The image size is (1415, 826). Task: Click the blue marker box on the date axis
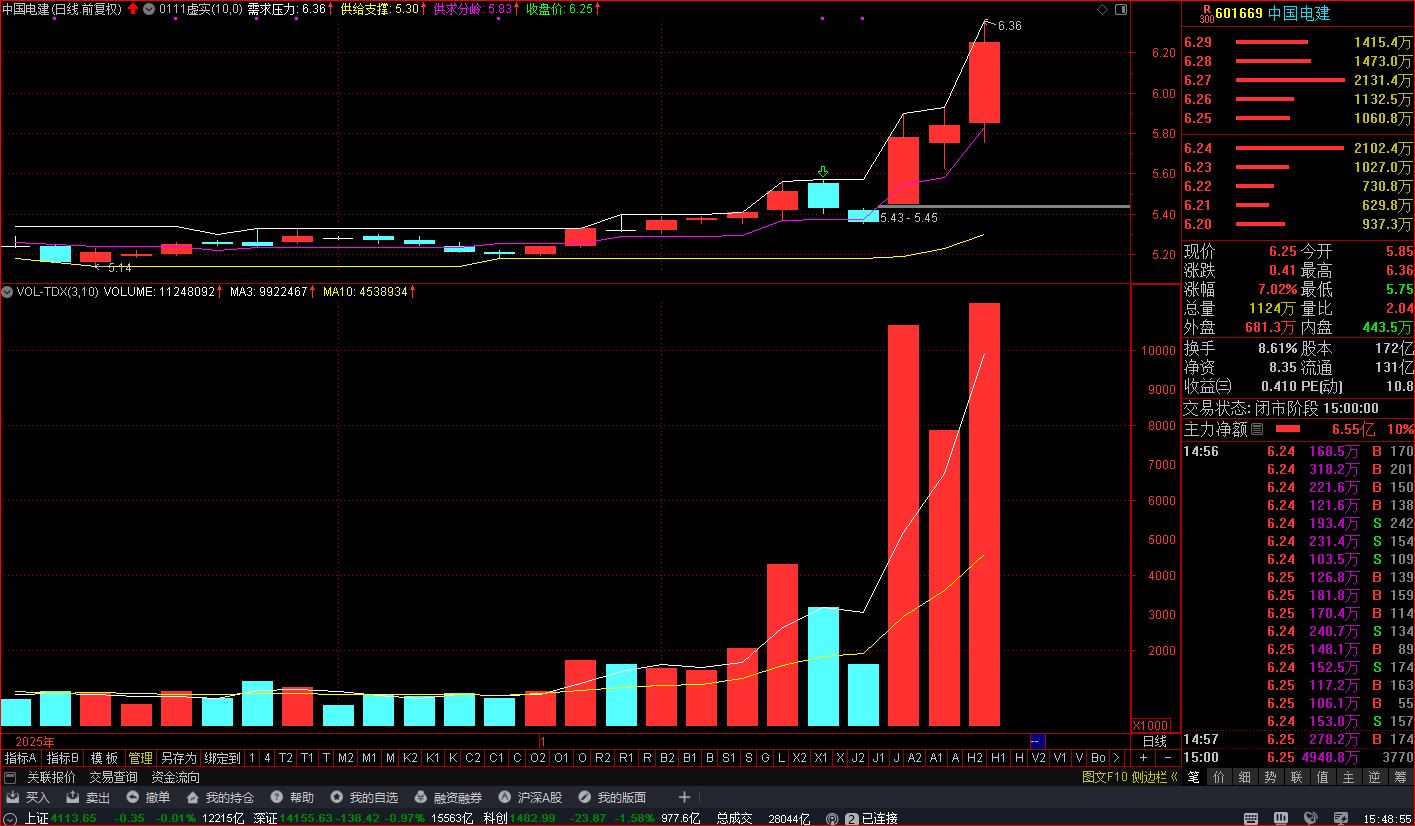coord(1037,741)
